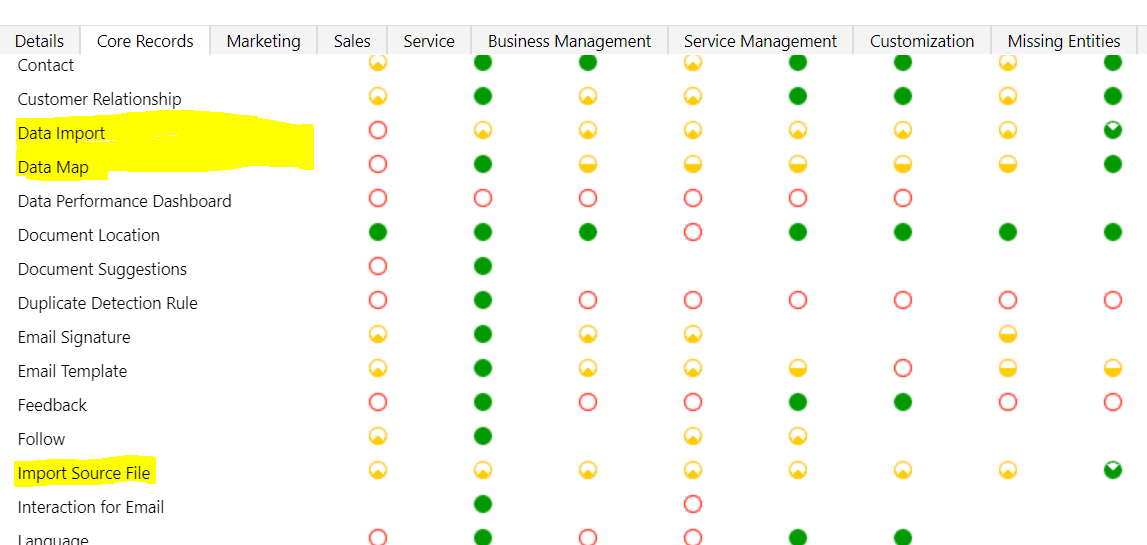This screenshot has height=545, width=1147.
Task: Click the green circle in Follow row
Action: point(483,436)
